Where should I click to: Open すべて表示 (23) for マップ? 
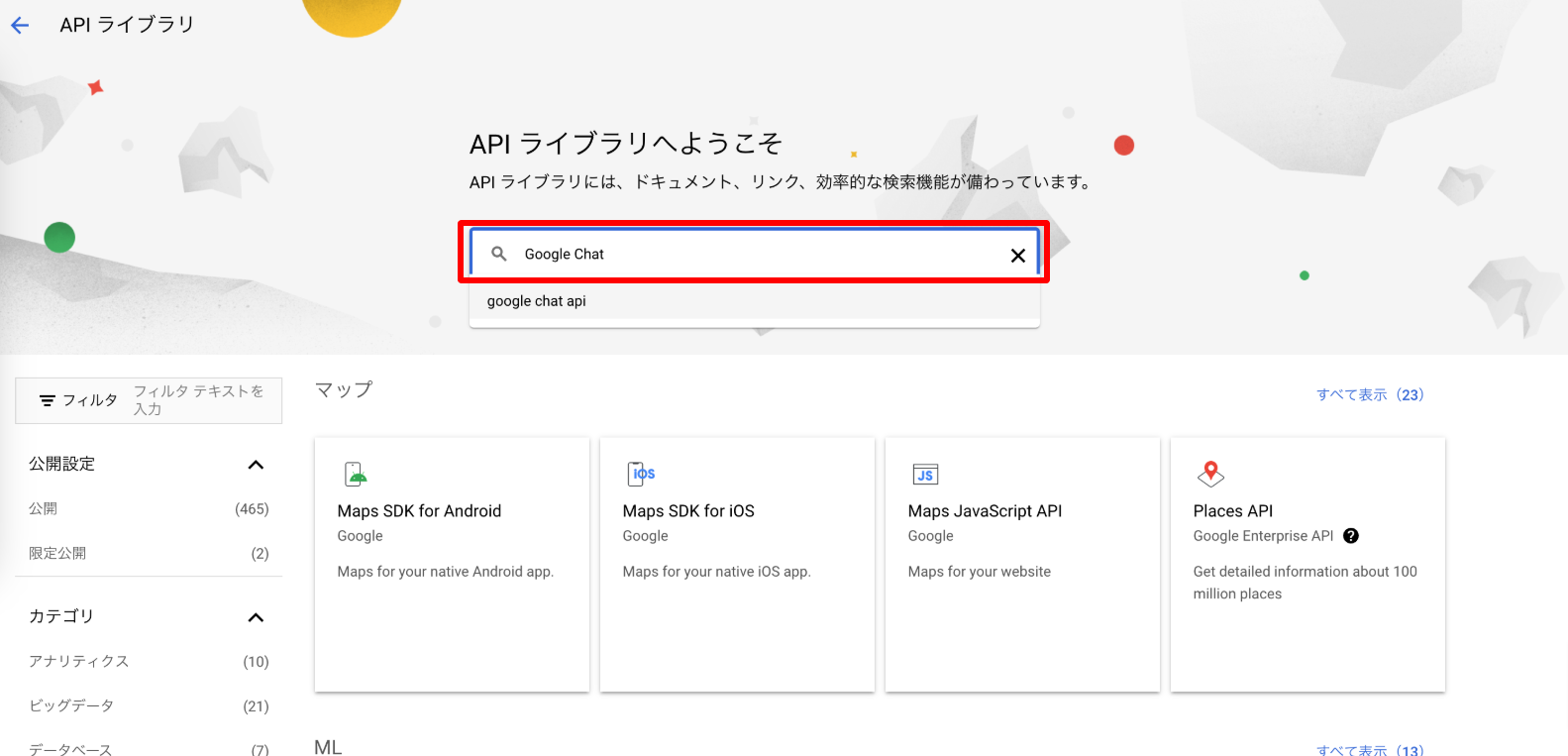[x=1369, y=394]
